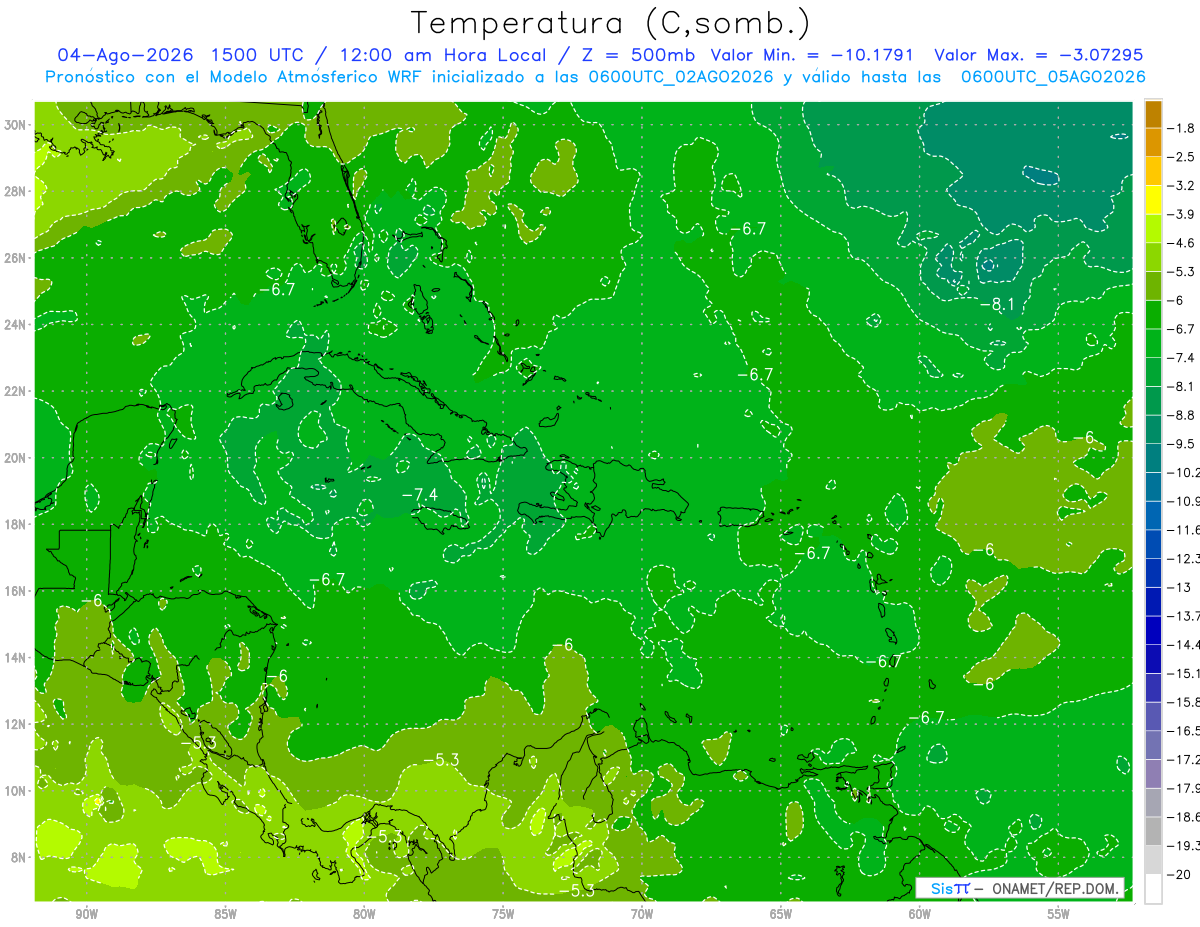
Task: Click the legend value "-15.8"
Action: tap(1184, 702)
